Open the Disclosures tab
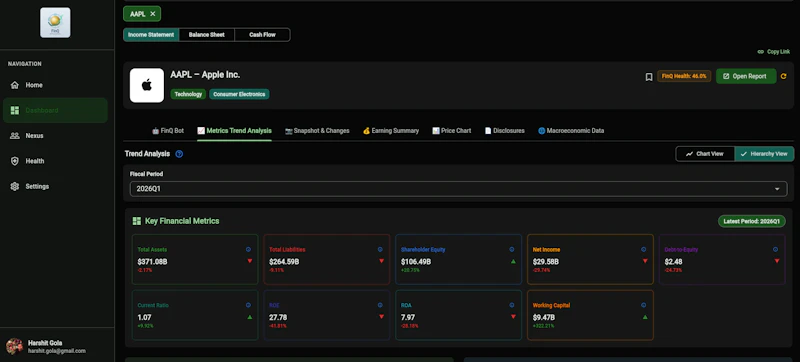 (x=505, y=131)
